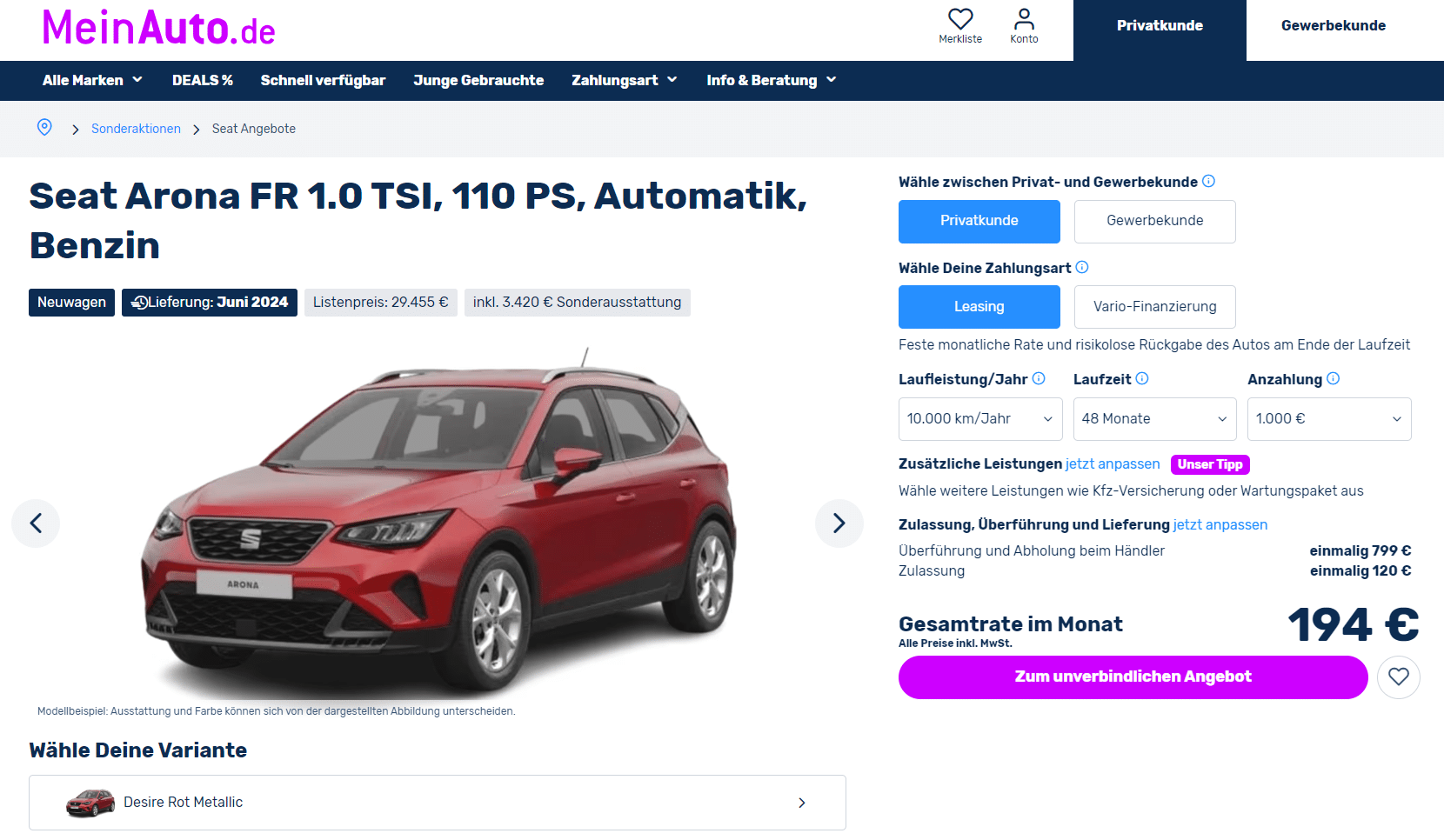Show next car image arrow
Viewport: 1444px width, 840px height.
(x=839, y=523)
